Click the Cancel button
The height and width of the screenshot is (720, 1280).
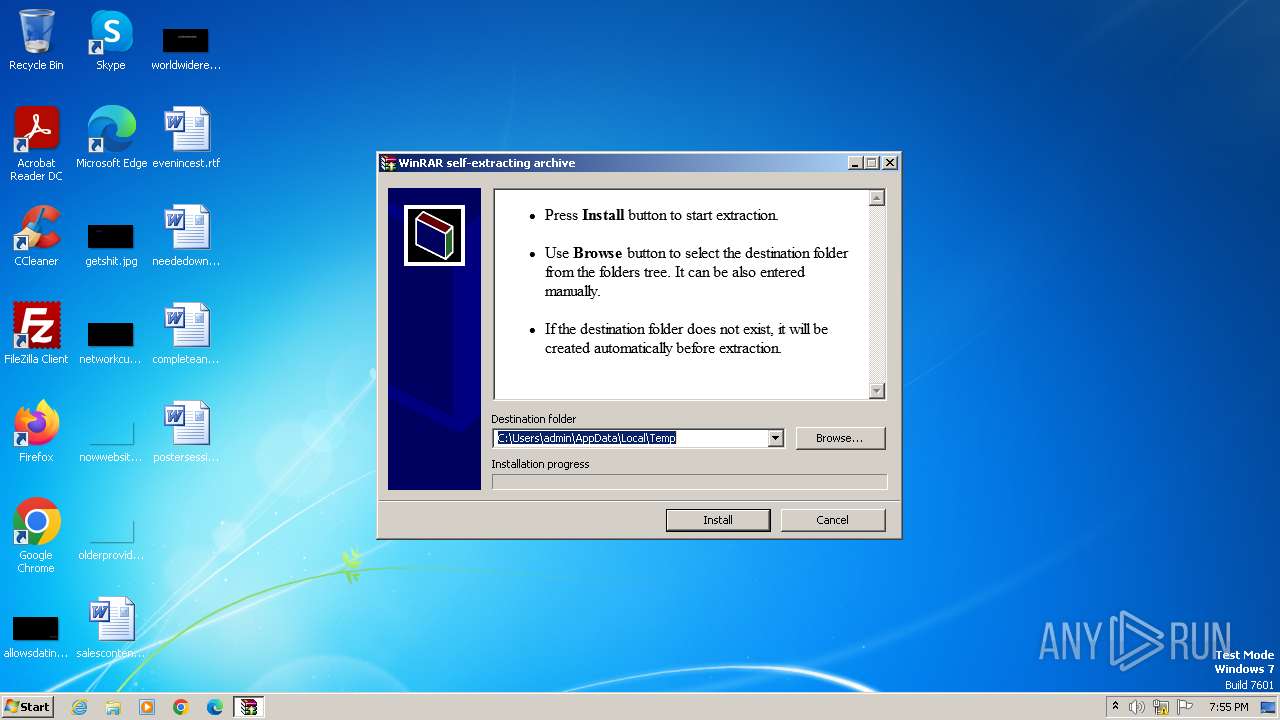click(x=832, y=520)
